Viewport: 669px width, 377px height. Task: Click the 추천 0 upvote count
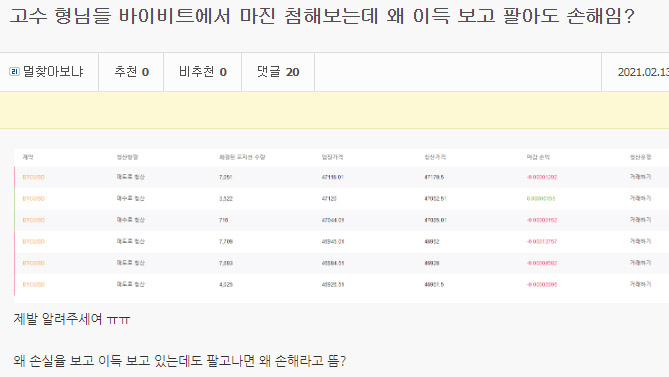[x=131, y=72]
